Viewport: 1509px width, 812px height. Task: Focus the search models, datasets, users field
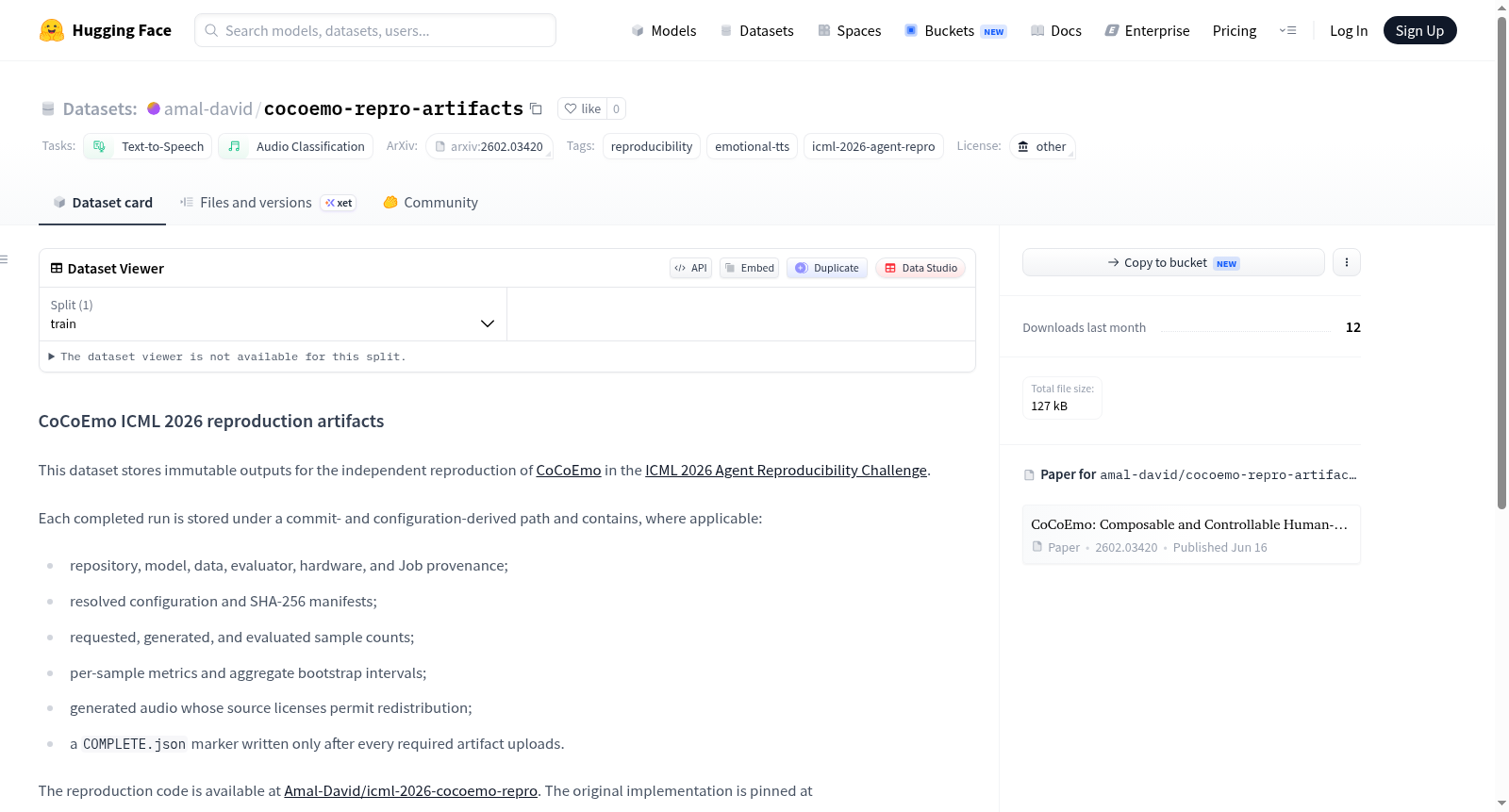click(x=375, y=30)
